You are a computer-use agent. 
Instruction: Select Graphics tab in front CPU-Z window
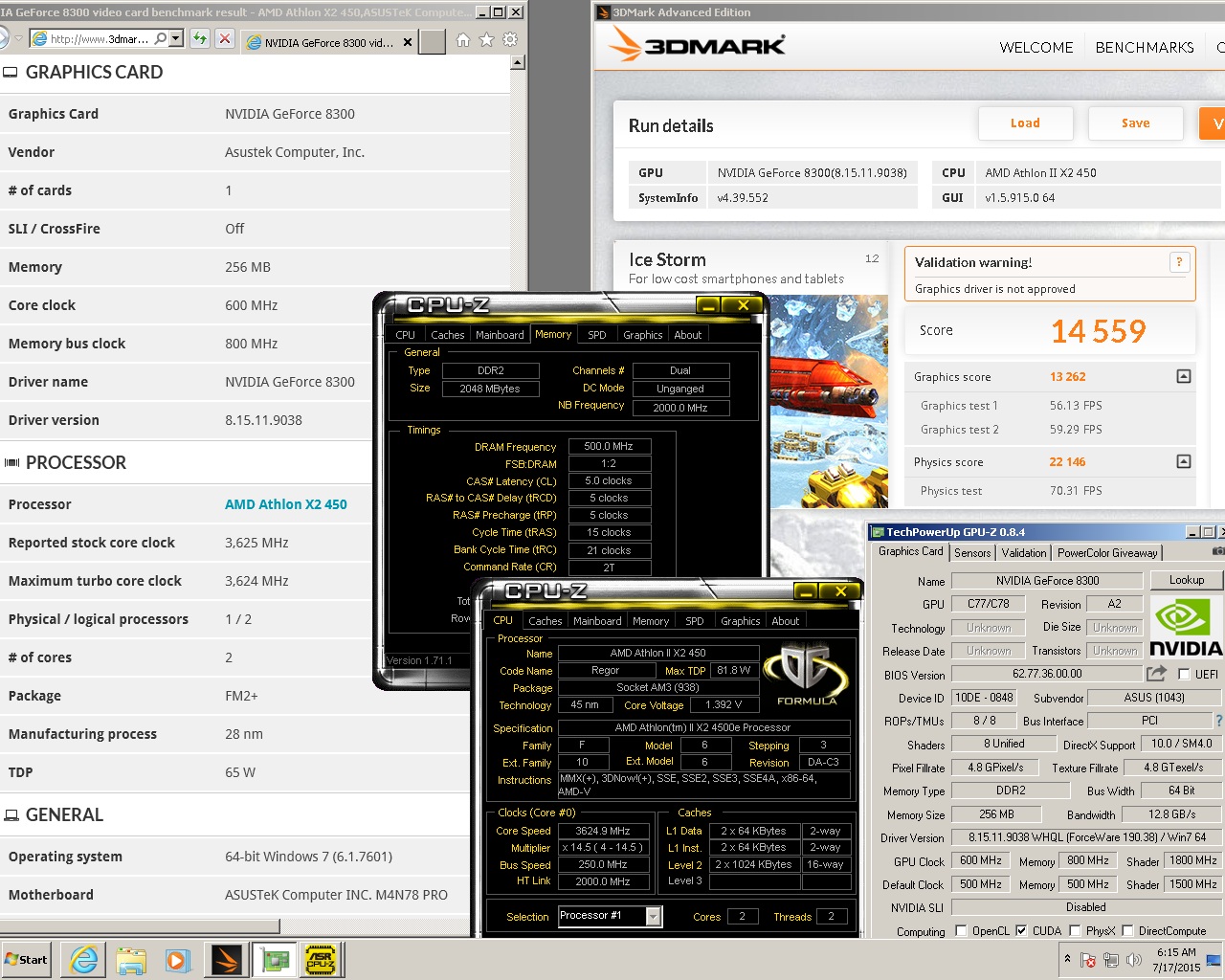coord(740,621)
